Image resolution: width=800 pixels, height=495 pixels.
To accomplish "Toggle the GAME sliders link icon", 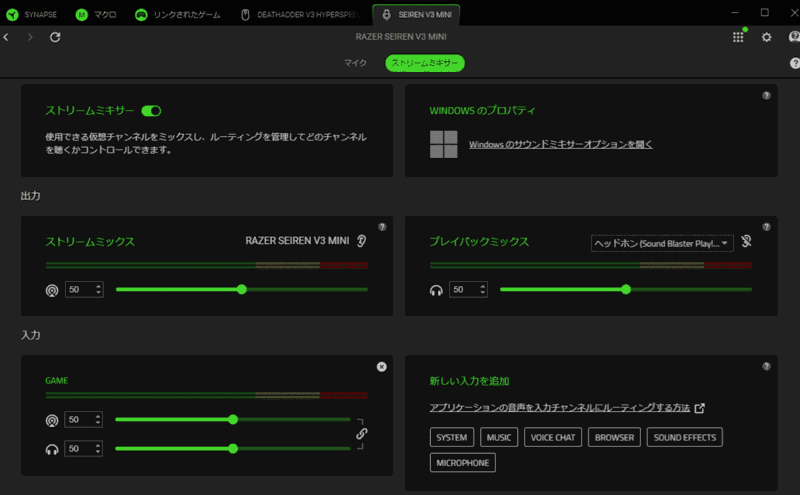I will (x=362, y=434).
